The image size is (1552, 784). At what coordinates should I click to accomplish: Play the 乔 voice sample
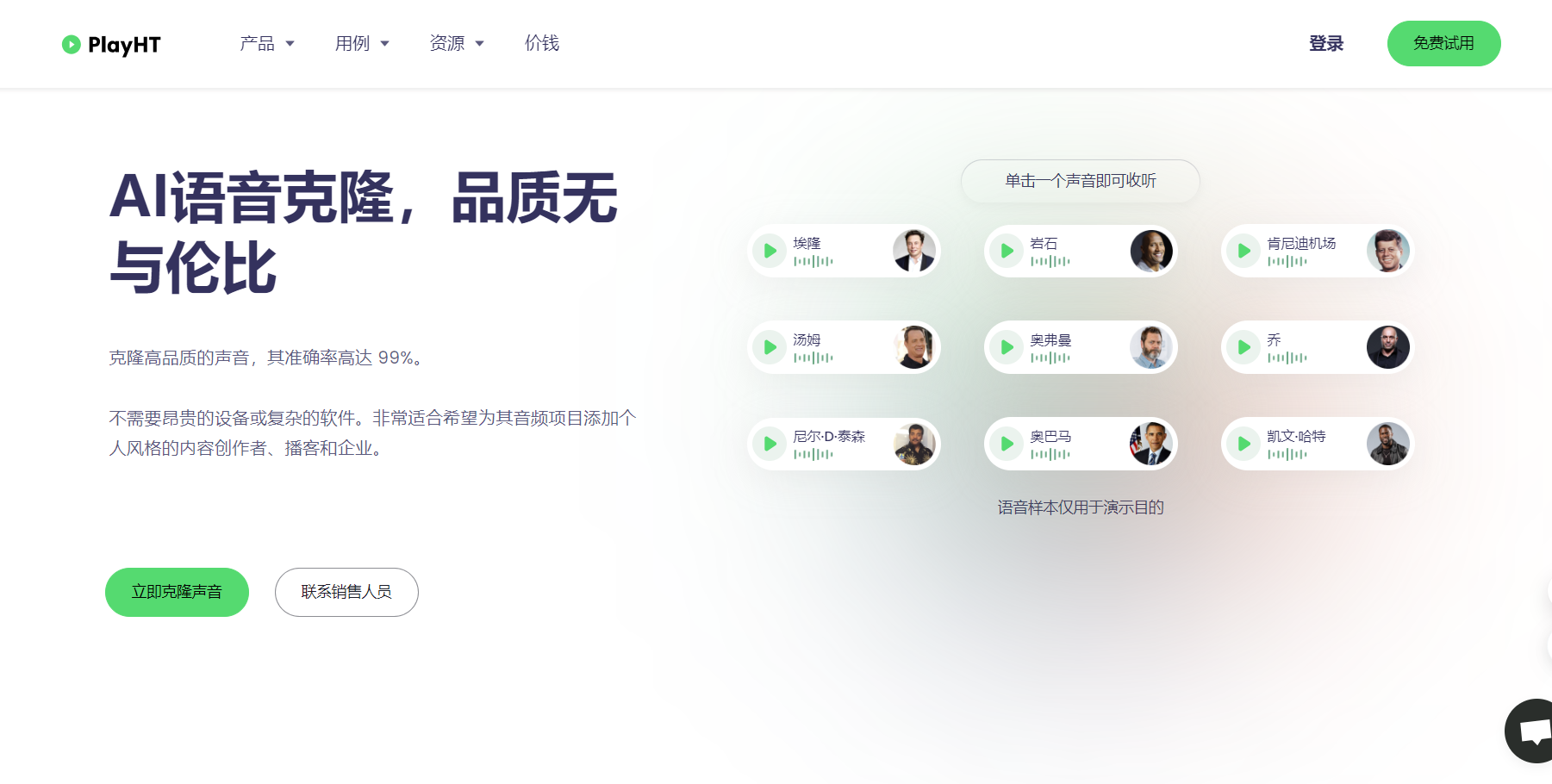1243,347
